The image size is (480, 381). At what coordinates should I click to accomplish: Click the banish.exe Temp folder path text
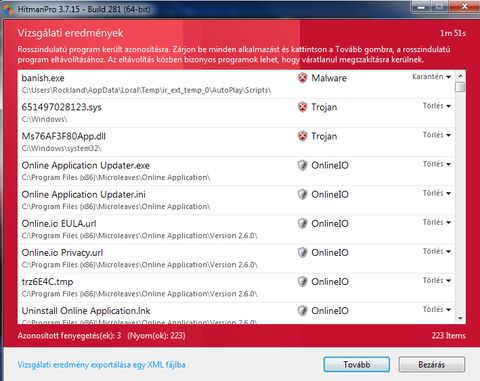pyautogui.click(x=146, y=90)
